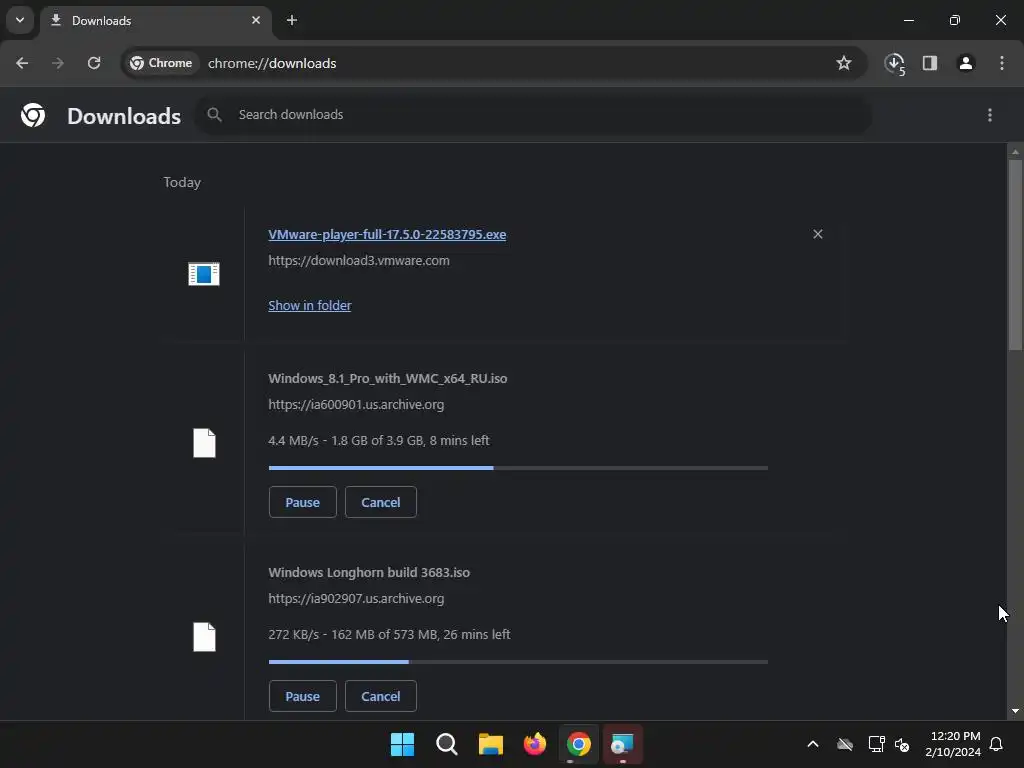This screenshot has width=1024, height=768.
Task: Go back using the browser back arrow
Action: [x=22, y=63]
